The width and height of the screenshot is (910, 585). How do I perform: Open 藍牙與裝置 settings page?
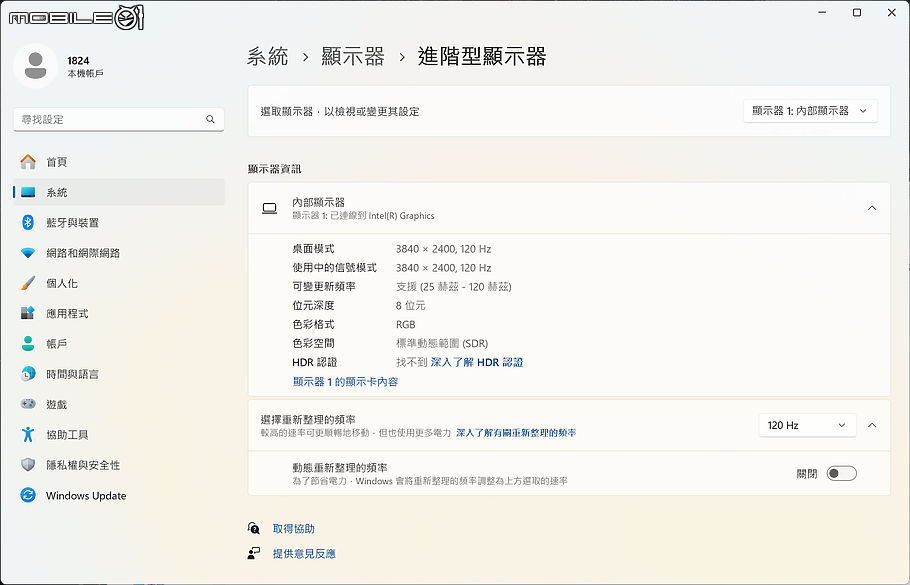coord(73,223)
